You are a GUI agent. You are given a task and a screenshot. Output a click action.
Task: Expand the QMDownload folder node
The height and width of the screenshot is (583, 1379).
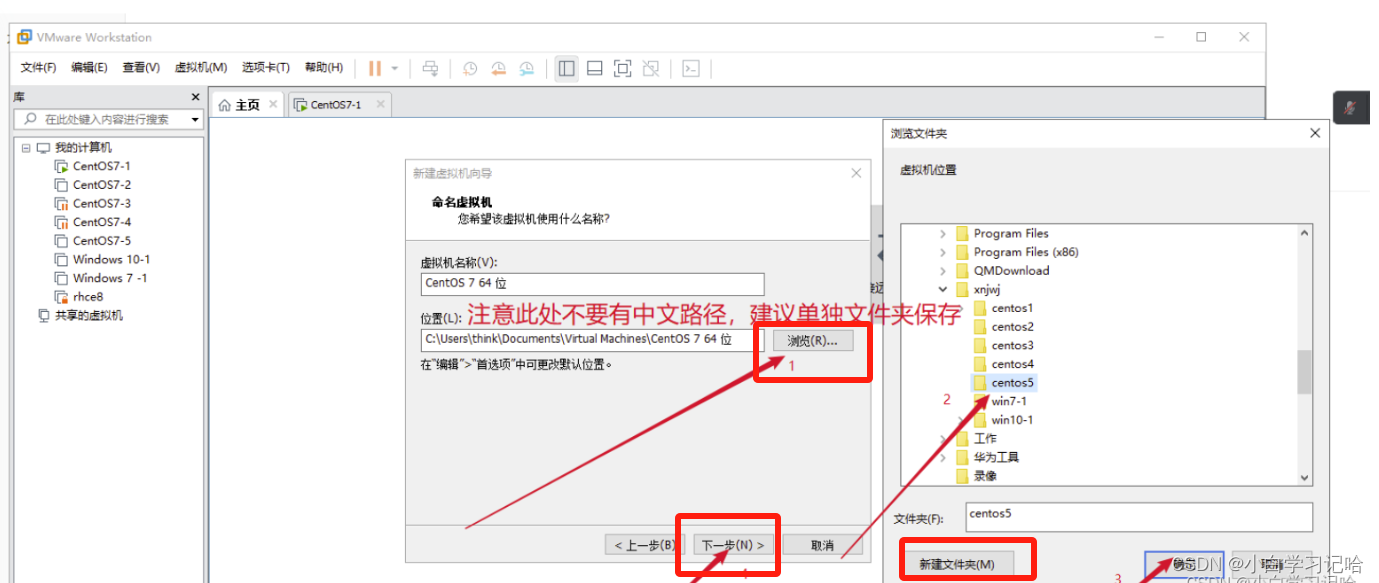pos(943,271)
